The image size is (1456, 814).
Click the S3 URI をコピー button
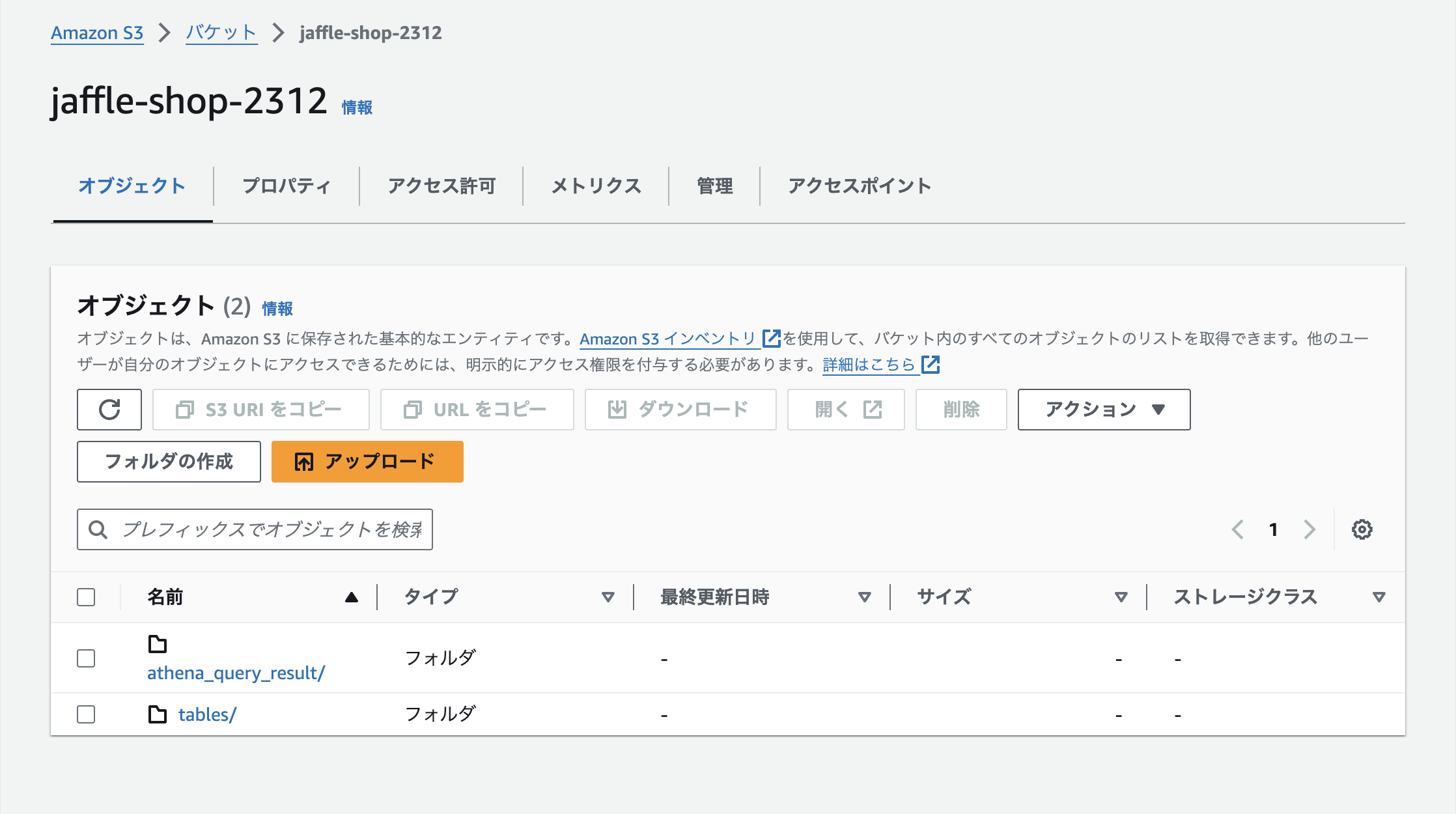click(261, 410)
